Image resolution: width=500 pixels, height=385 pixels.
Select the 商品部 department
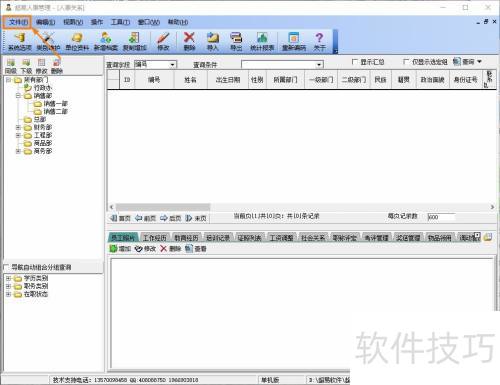pos(43,143)
